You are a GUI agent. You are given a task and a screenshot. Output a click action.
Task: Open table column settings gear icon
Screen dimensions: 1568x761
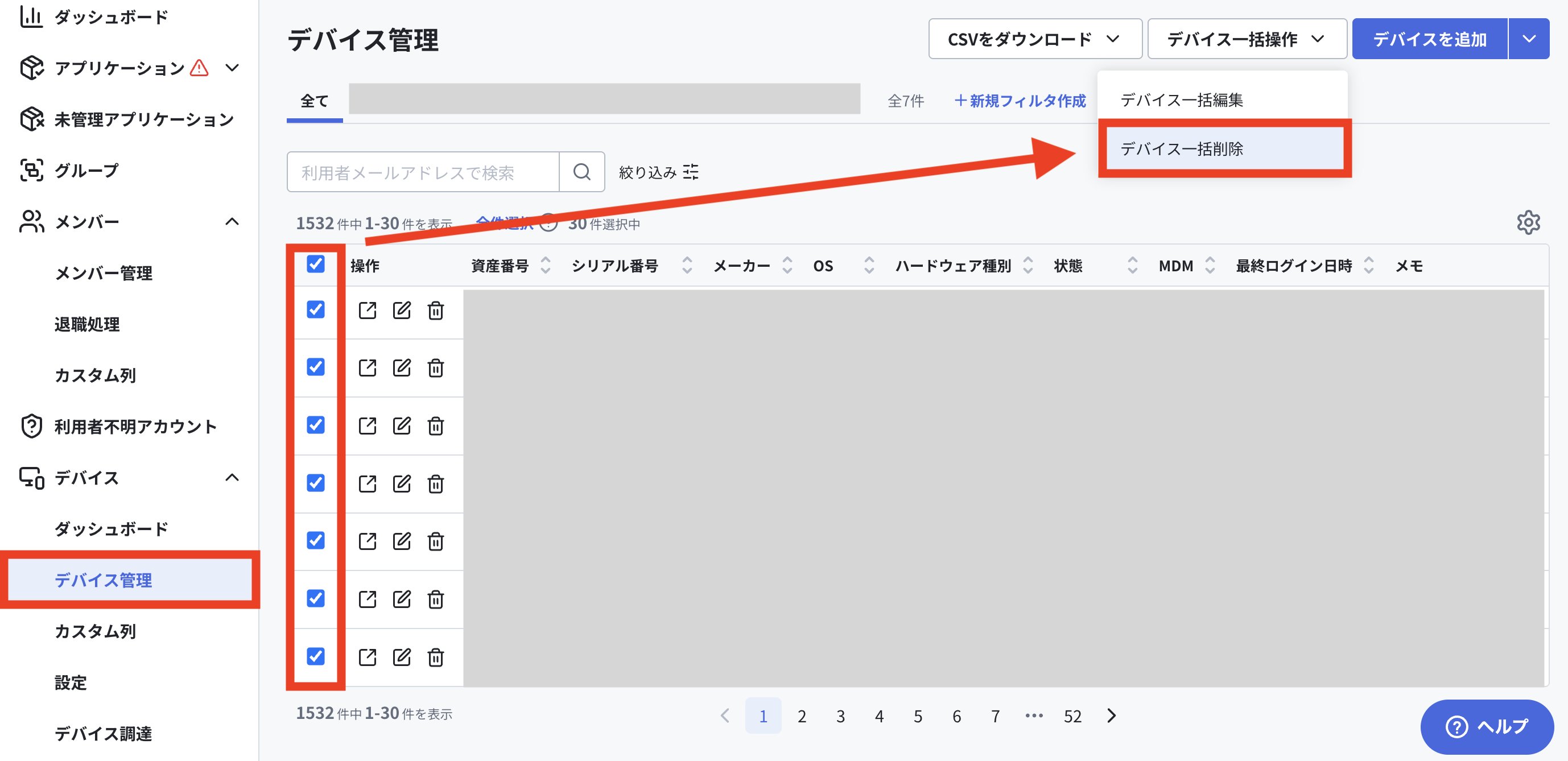tap(1528, 222)
